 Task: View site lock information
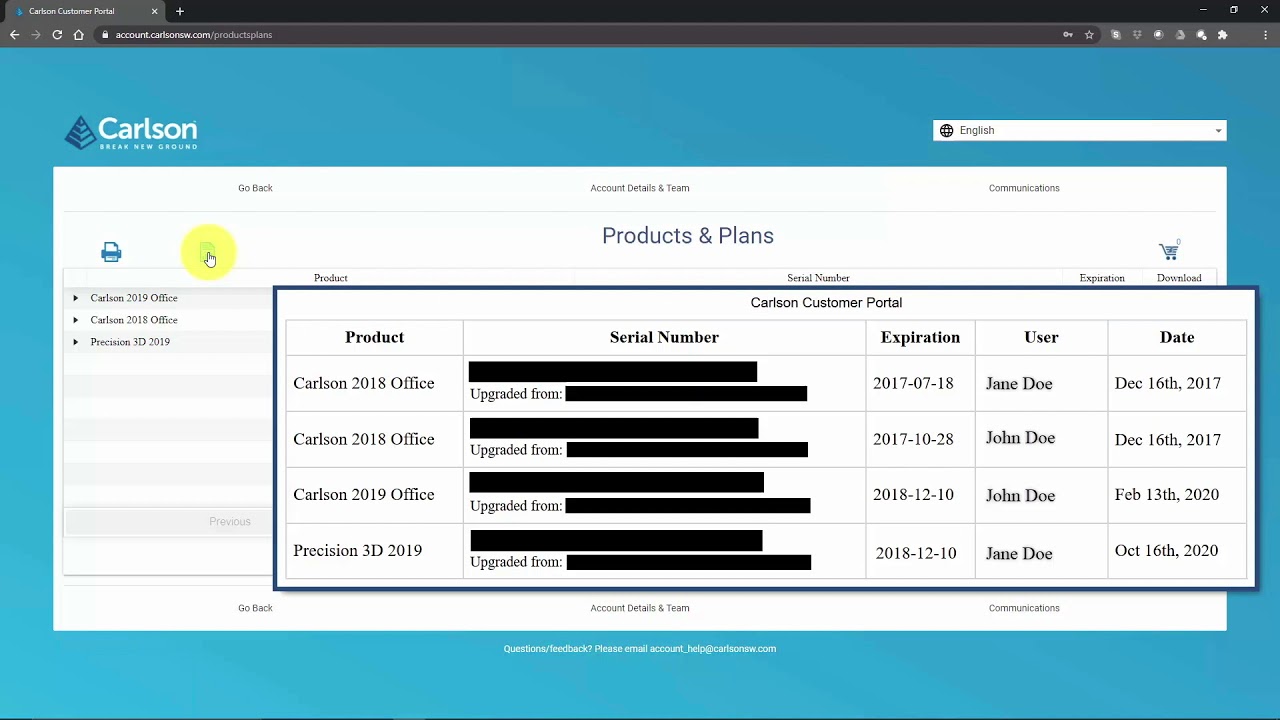(105, 35)
